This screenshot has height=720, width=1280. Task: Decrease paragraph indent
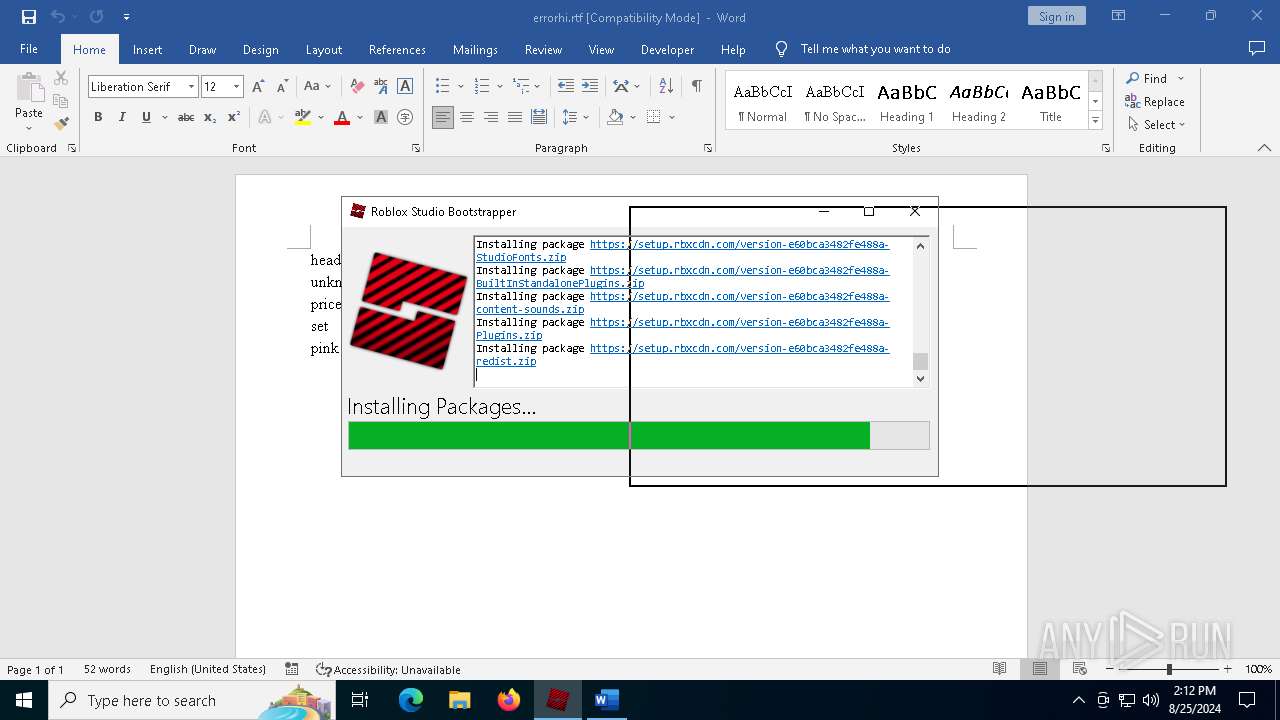click(x=566, y=87)
